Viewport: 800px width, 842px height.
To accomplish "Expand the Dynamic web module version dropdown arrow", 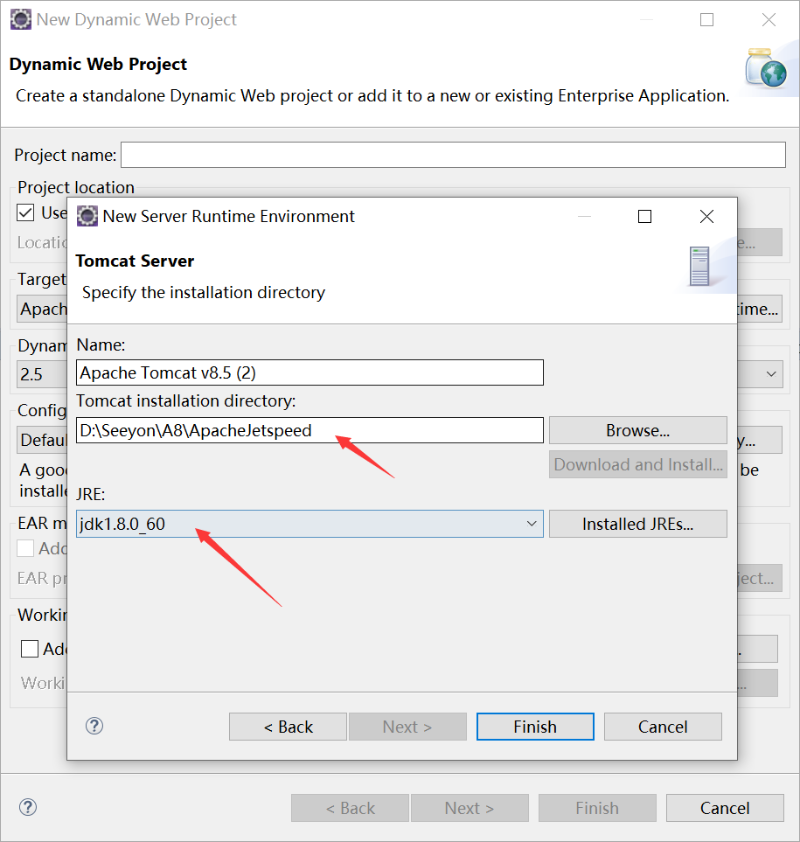I will pyautogui.click(x=772, y=374).
